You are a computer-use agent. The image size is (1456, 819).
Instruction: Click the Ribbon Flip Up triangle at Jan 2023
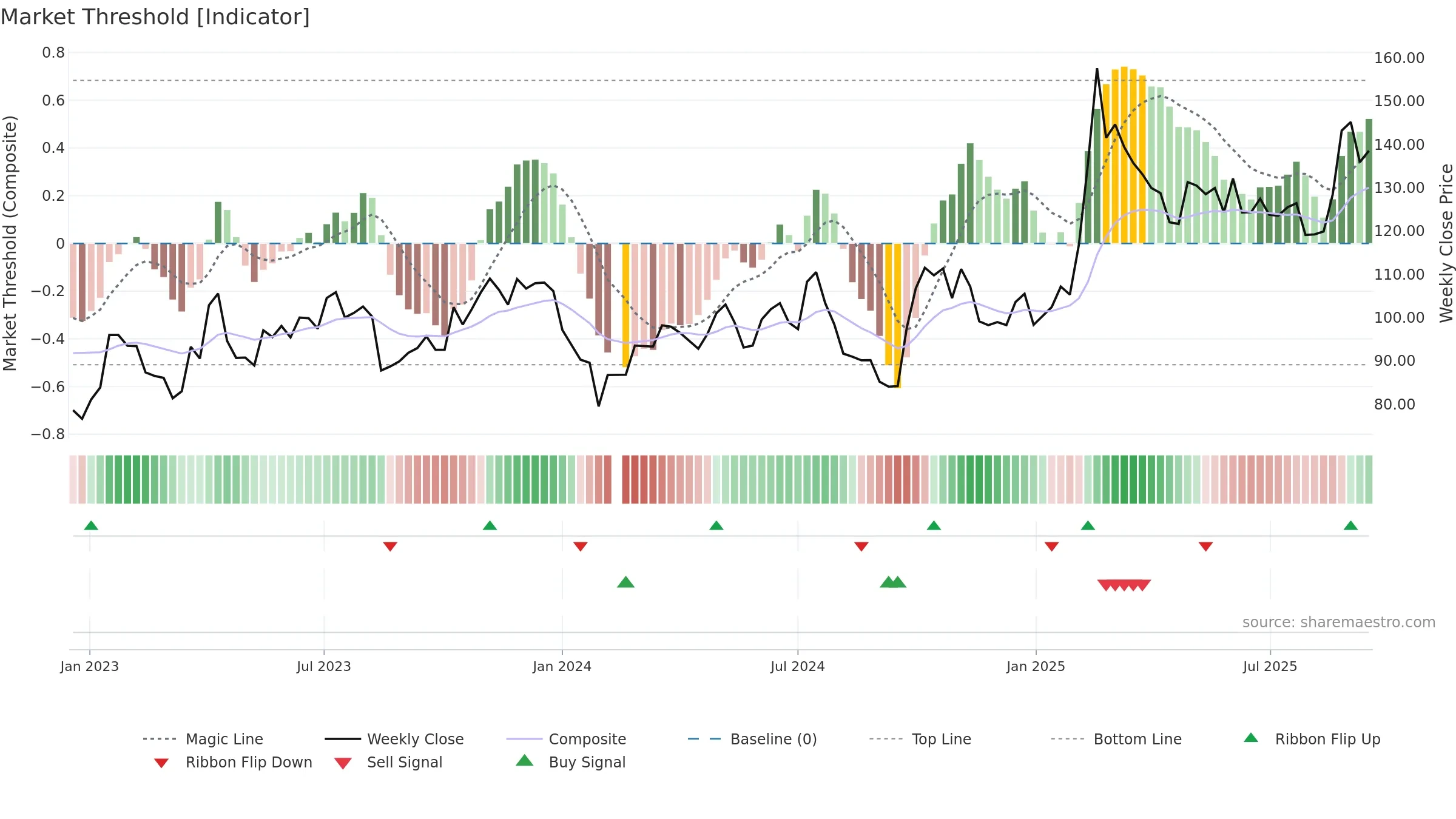[x=91, y=525]
